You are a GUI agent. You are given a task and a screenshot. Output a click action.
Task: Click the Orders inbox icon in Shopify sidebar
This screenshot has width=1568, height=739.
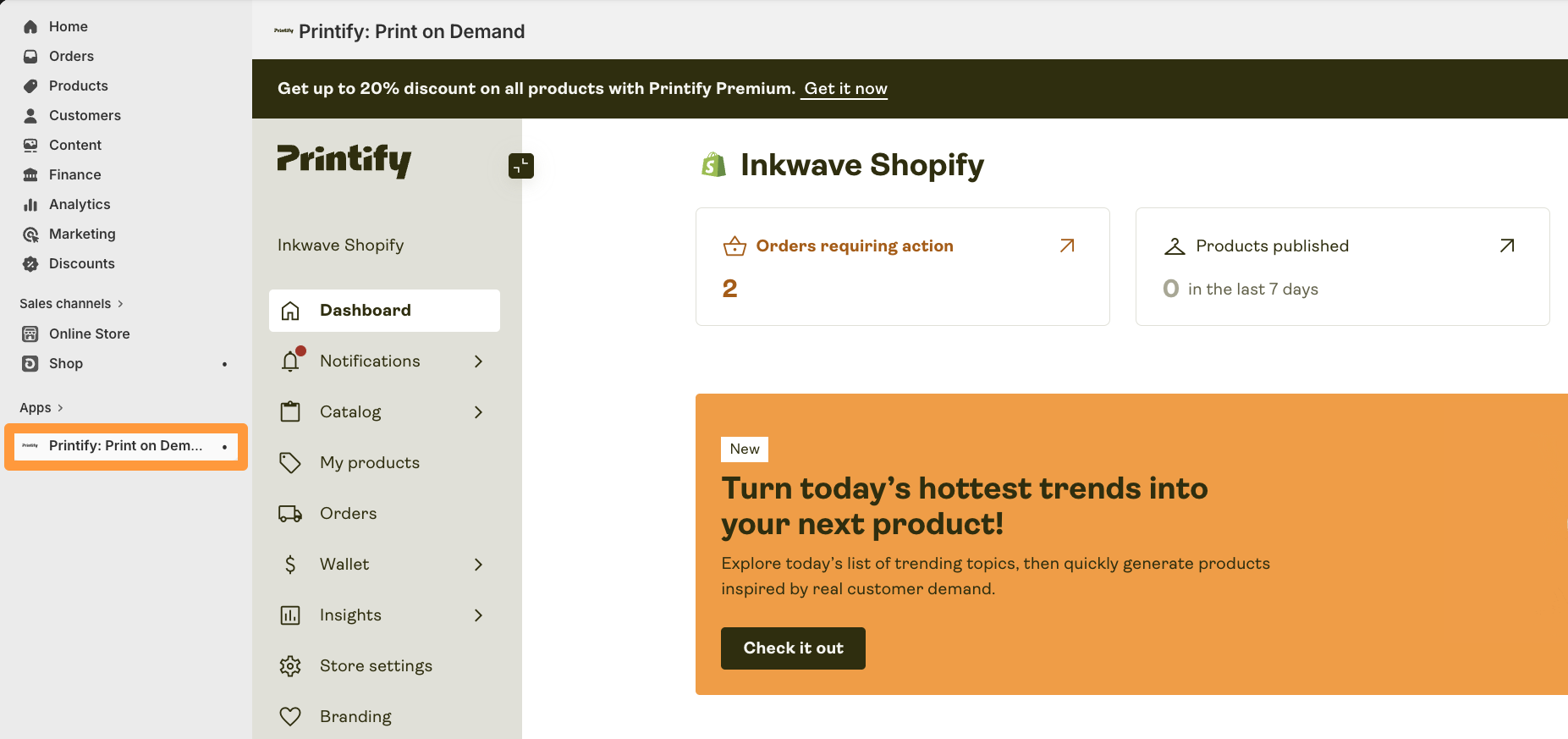coord(30,57)
